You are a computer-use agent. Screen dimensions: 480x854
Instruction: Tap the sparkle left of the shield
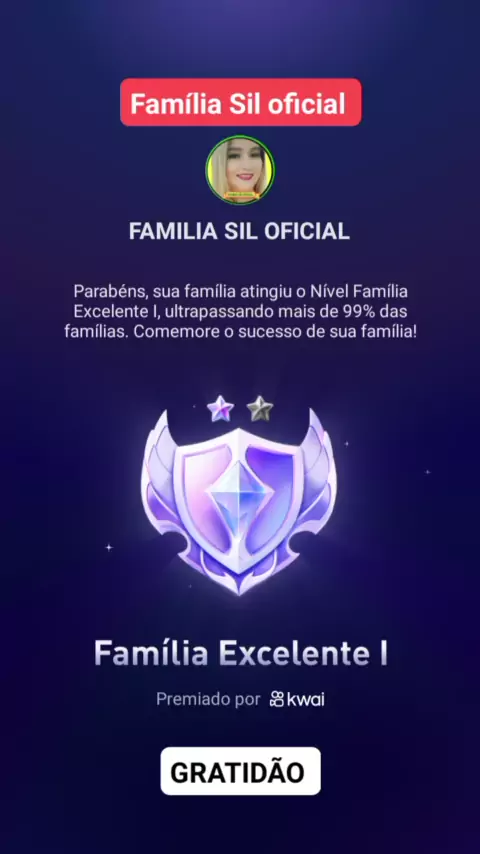(109, 547)
